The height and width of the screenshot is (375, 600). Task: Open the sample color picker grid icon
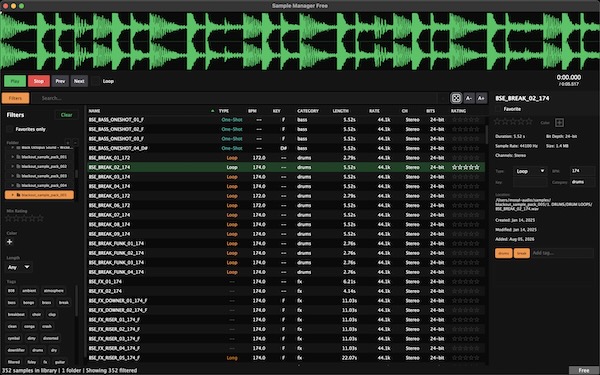coord(559,122)
